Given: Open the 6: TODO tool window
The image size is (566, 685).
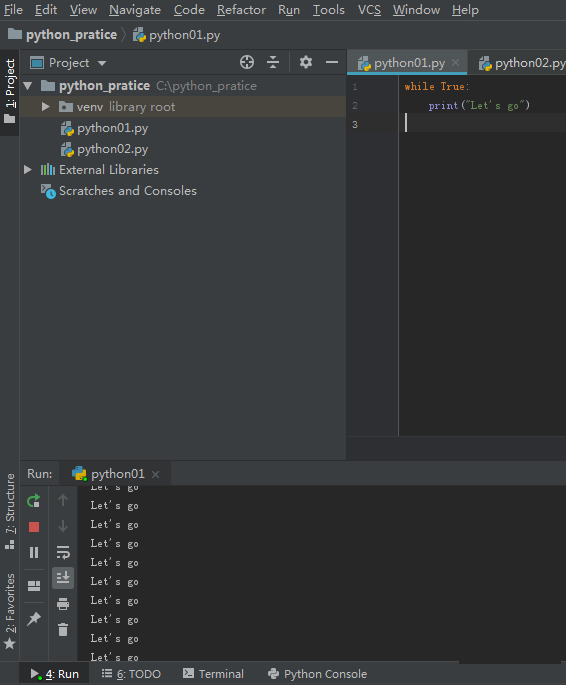Looking at the screenshot, I should (x=131, y=674).
